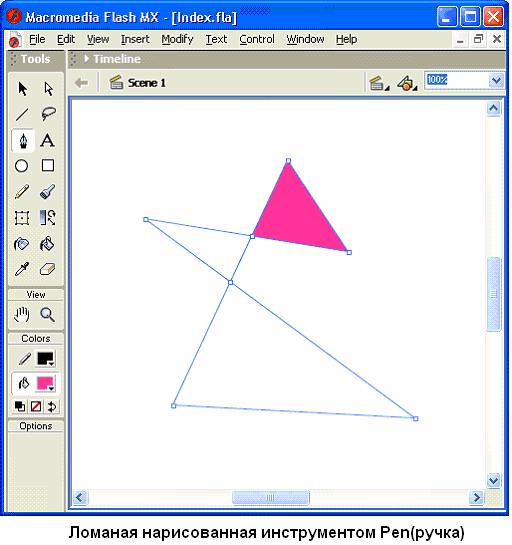Screen dimensions: 512x545
Task: Activate the Pen tool
Action: coord(23,140)
